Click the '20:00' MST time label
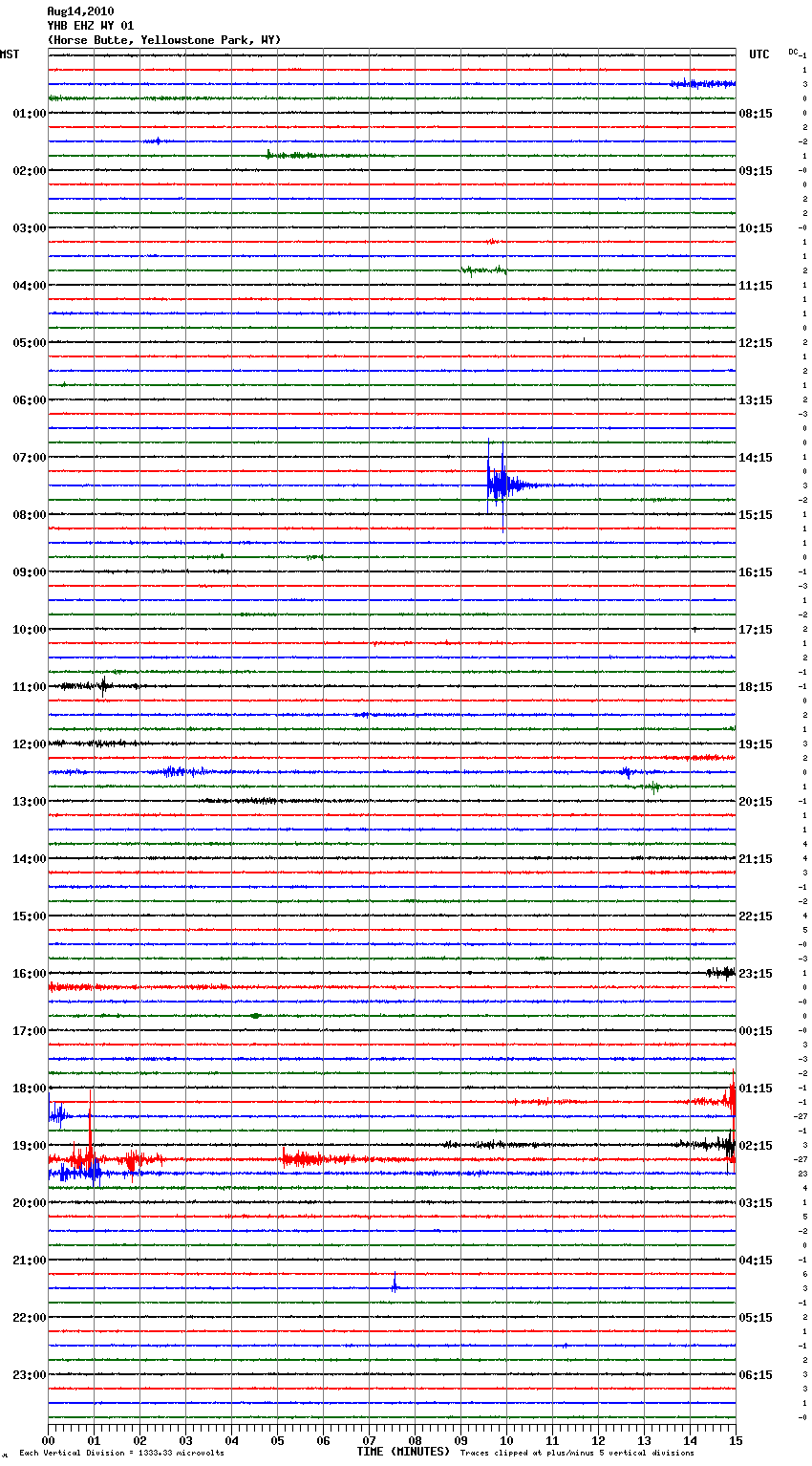This screenshot has height=1466, width=812. tap(30, 1203)
